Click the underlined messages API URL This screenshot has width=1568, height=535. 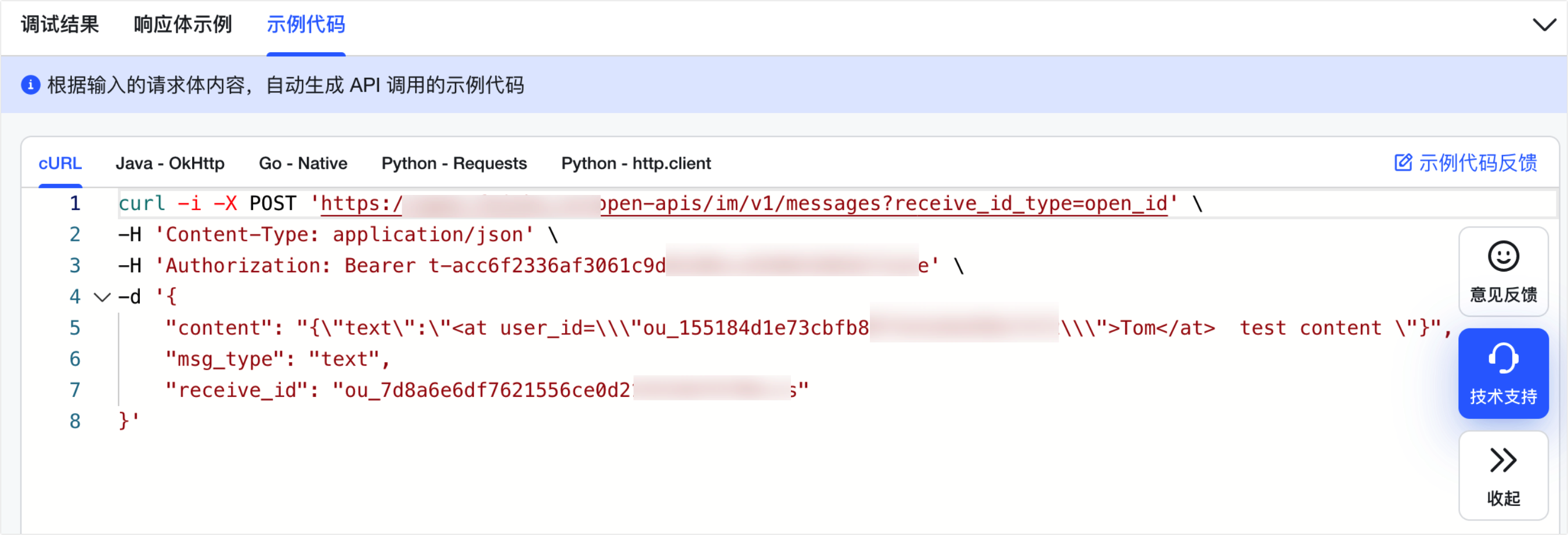coord(744,203)
